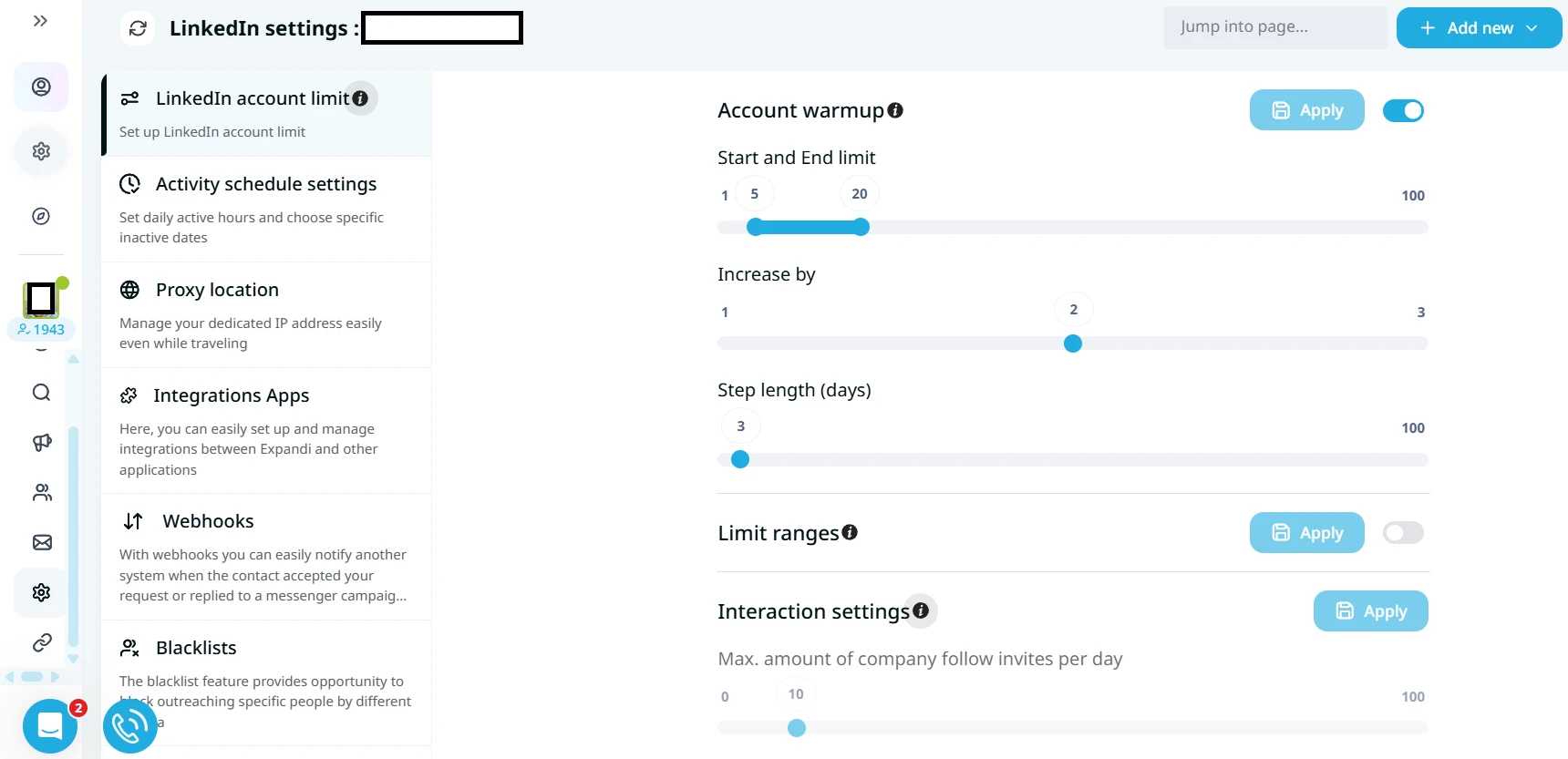The image size is (1568, 759).
Task: Click the sliders icon of LinkedIn account limit
Action: 130,98
